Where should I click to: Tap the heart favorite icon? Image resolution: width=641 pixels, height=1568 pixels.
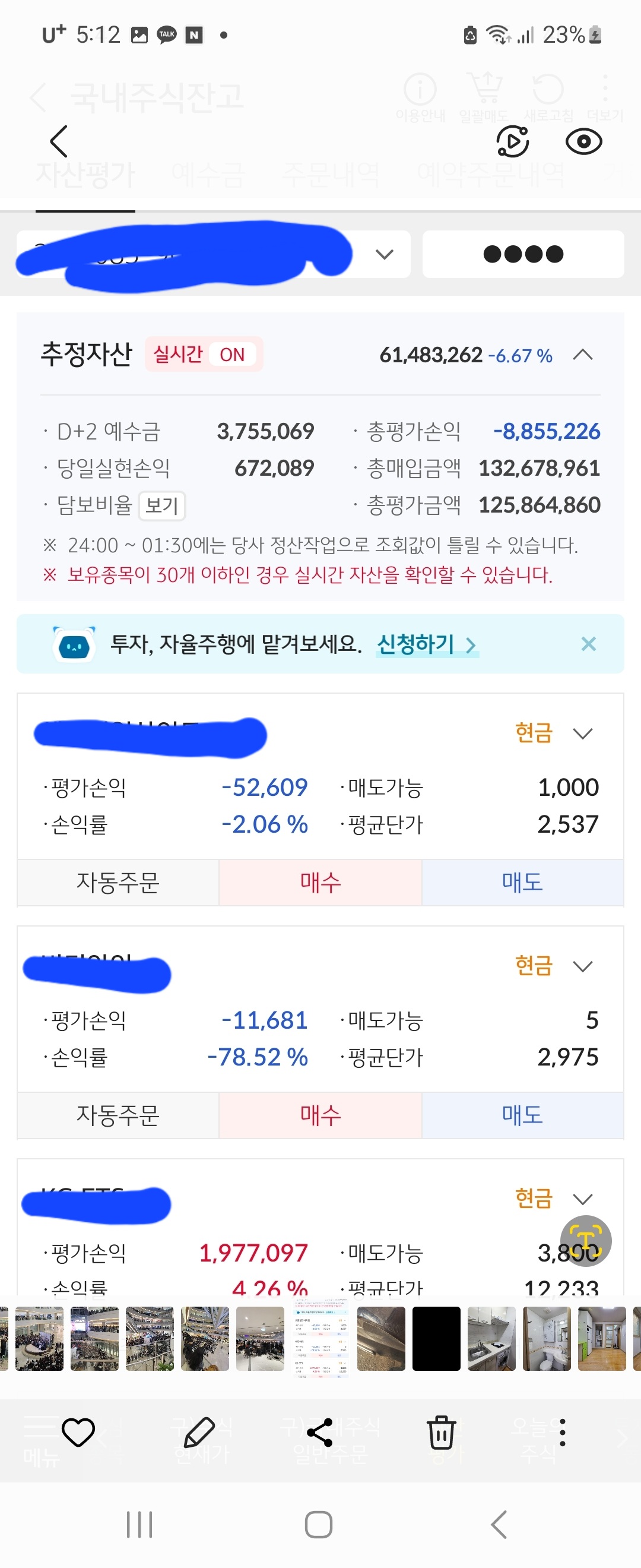(x=78, y=1432)
